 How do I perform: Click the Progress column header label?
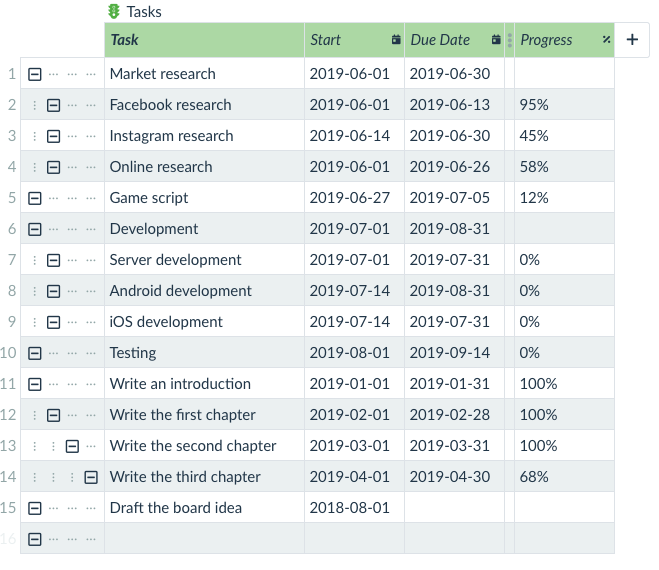[x=546, y=40]
